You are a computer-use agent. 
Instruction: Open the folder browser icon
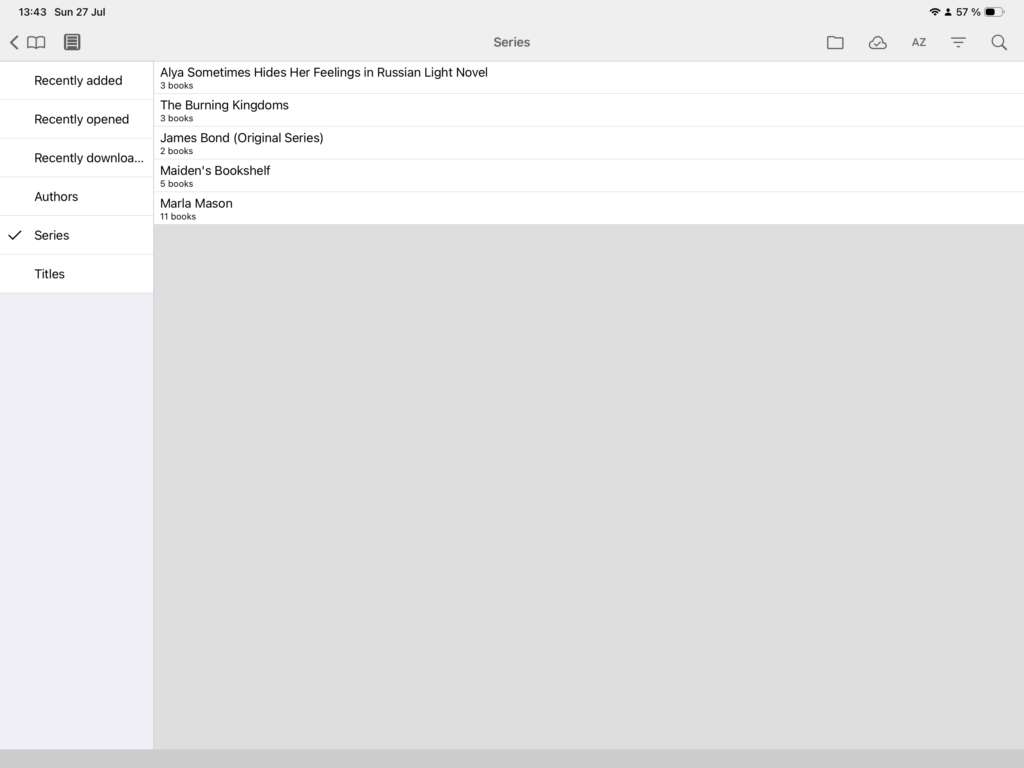(x=835, y=42)
